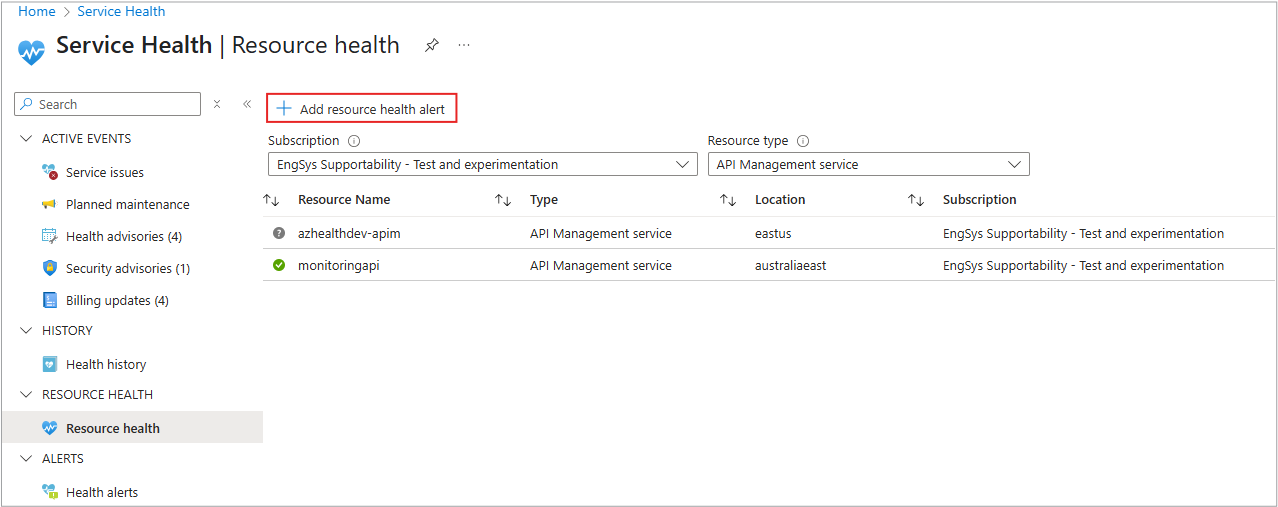Click Add resource health alert button
This screenshot has width=1278, height=507.
tap(361, 109)
